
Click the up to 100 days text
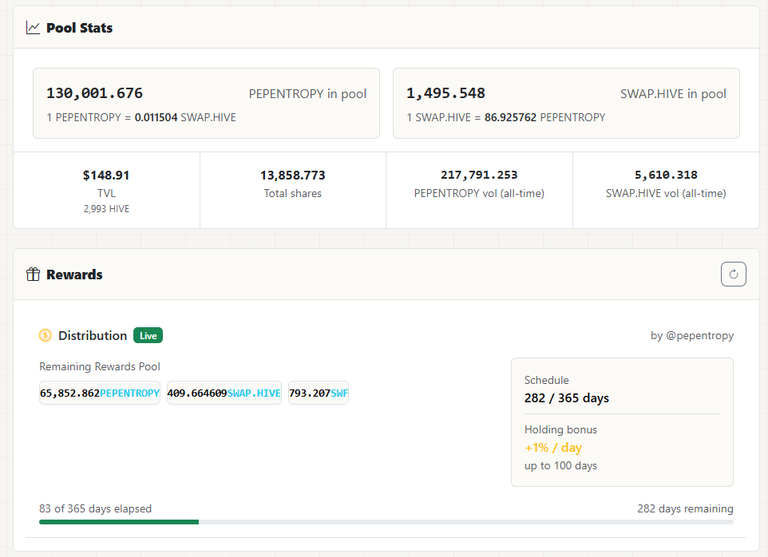pyautogui.click(x=561, y=465)
